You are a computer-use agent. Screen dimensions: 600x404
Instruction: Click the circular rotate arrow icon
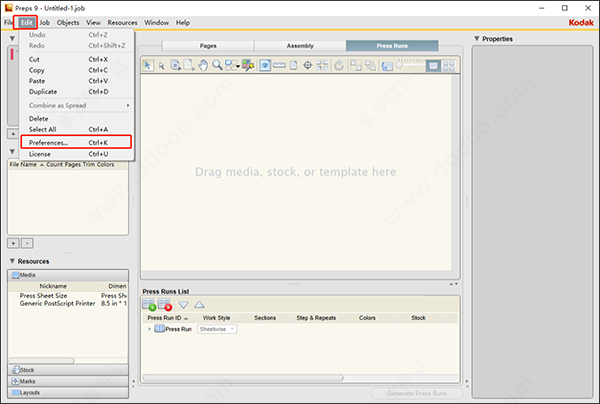[339, 65]
